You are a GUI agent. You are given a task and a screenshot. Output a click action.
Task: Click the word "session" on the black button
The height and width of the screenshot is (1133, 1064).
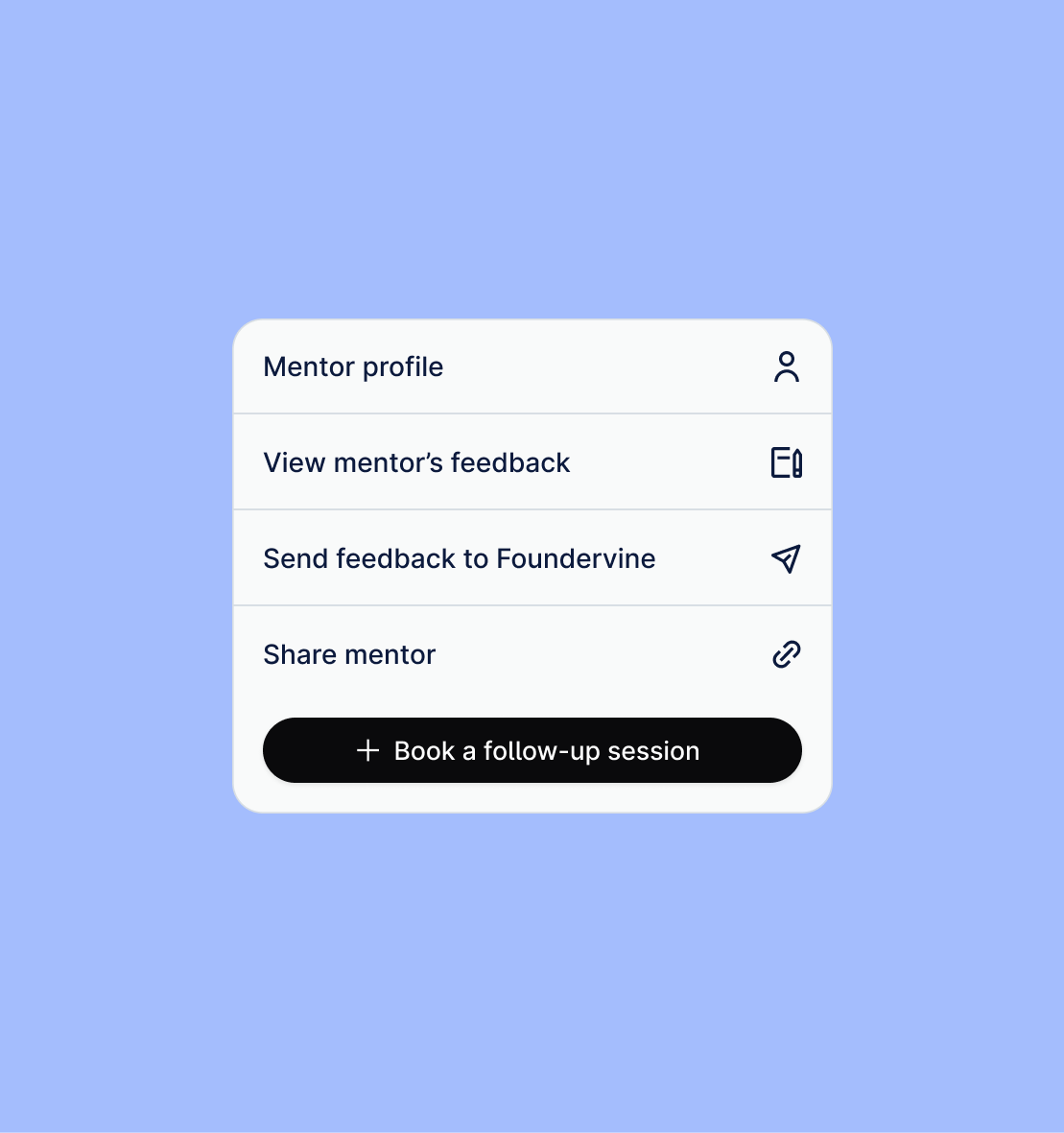pos(653,750)
